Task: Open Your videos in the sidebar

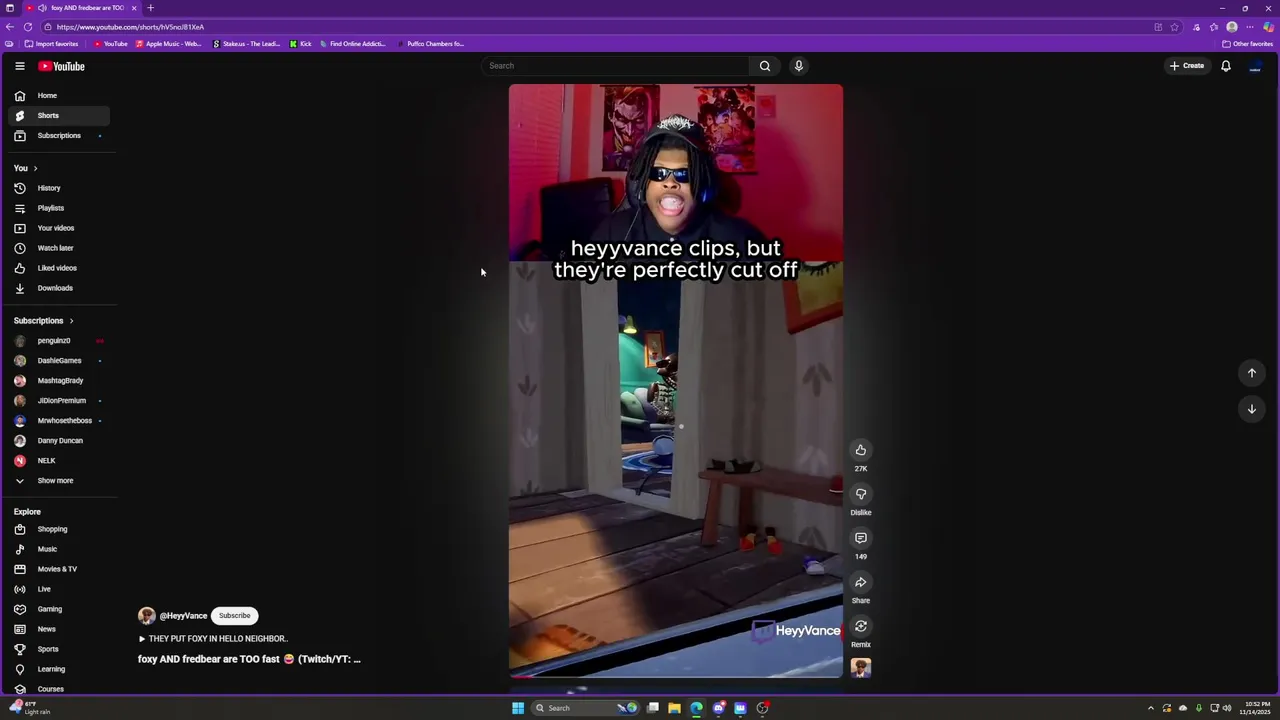Action: (60, 228)
